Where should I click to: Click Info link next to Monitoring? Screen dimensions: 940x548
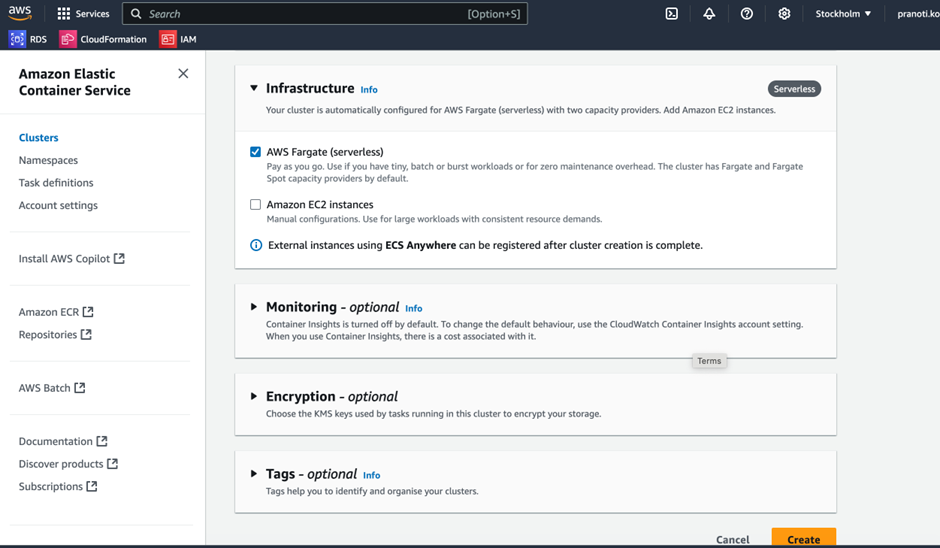click(x=414, y=308)
